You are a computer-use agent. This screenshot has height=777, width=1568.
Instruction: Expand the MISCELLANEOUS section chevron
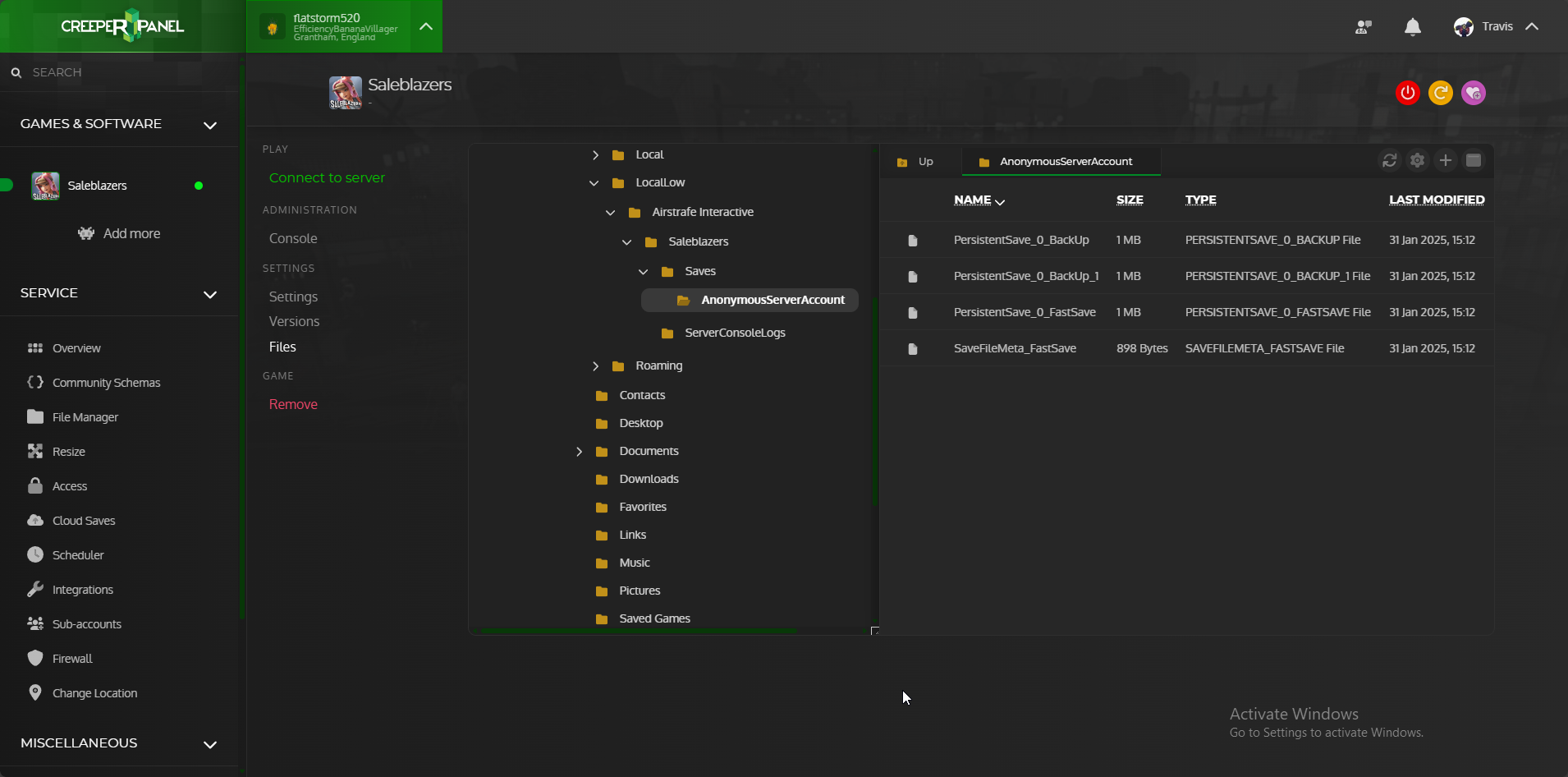pyautogui.click(x=210, y=744)
